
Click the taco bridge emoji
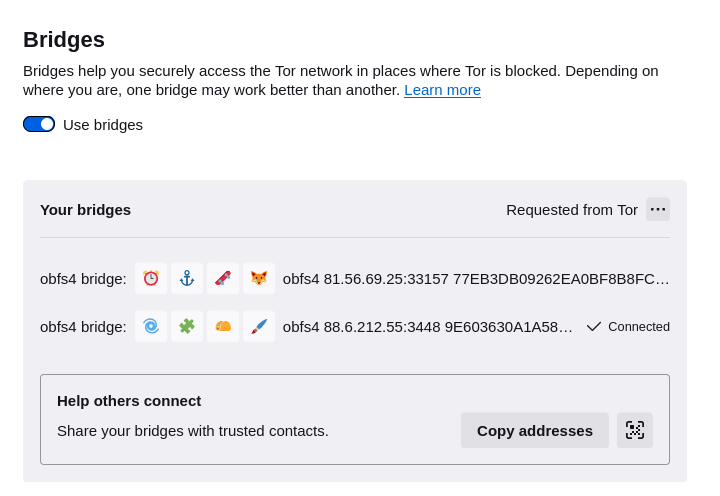(x=223, y=327)
